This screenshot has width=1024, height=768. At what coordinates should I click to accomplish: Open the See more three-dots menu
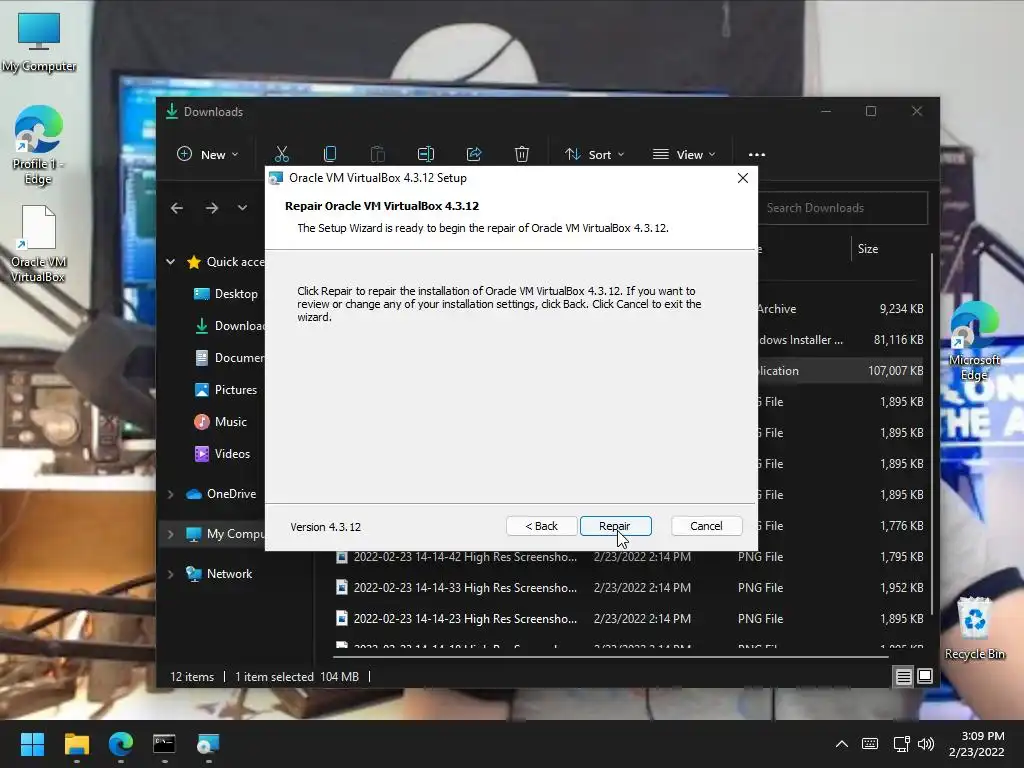click(x=757, y=154)
